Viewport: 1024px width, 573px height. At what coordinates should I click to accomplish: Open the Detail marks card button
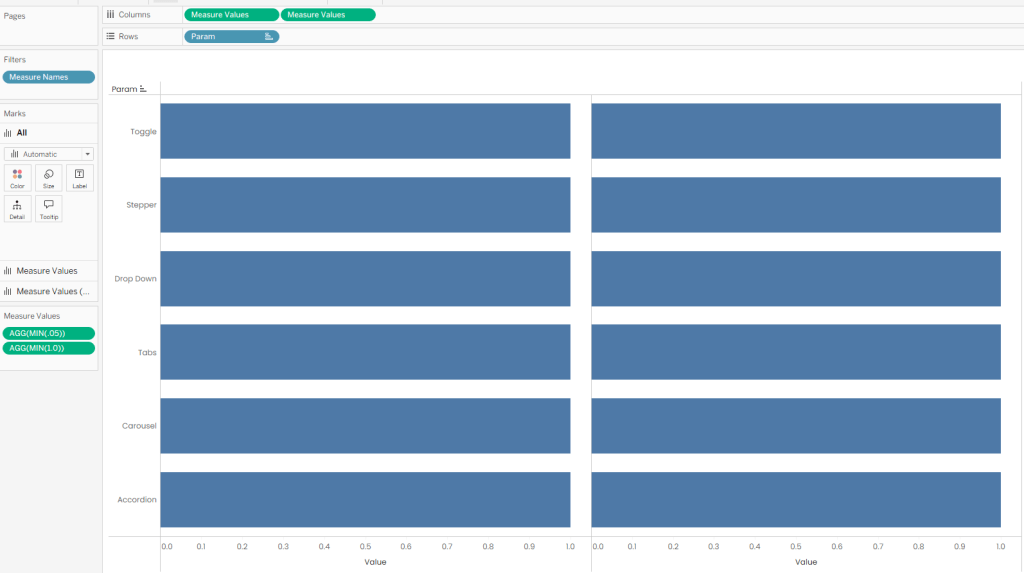point(18,209)
